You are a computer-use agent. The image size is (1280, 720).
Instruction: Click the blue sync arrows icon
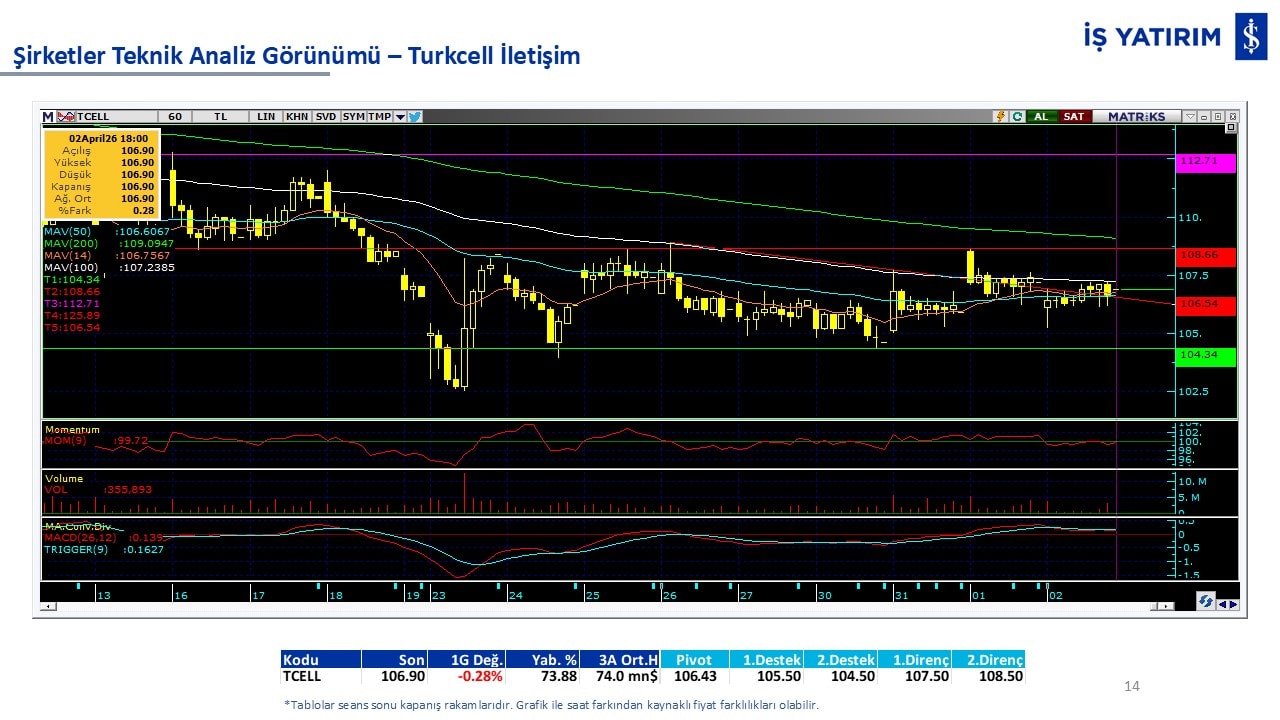(1206, 602)
